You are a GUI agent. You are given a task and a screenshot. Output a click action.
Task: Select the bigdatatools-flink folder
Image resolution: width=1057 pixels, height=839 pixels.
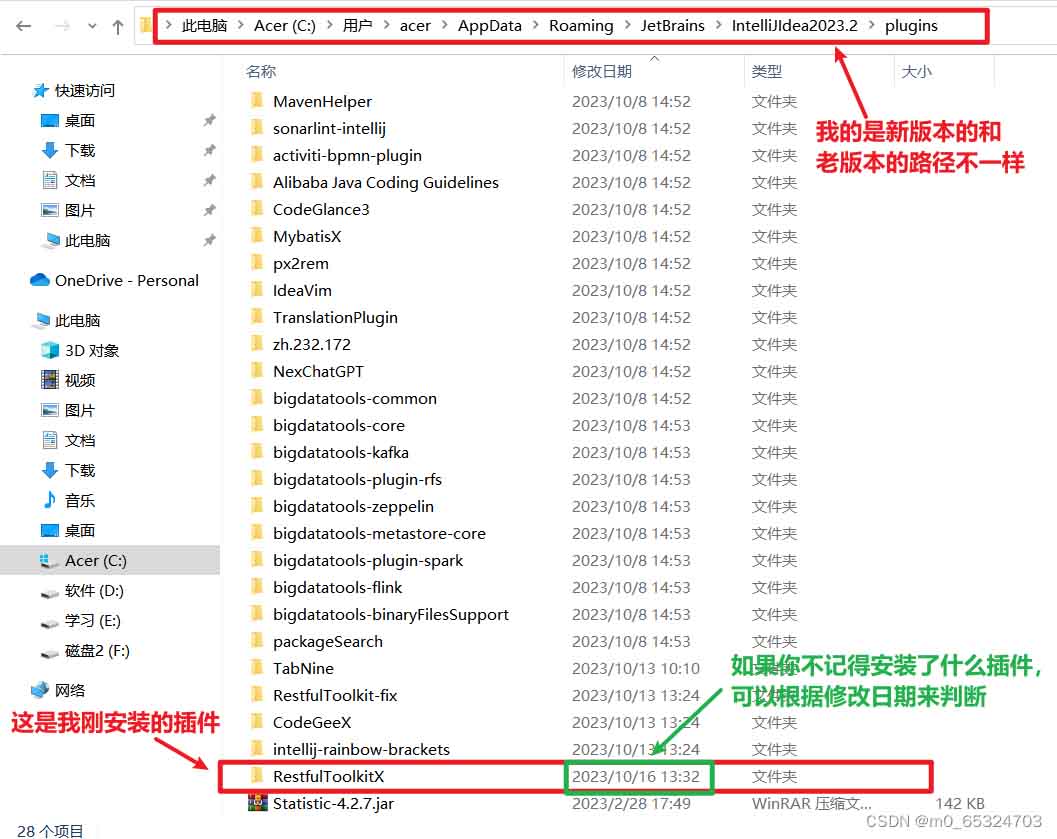coord(337,588)
